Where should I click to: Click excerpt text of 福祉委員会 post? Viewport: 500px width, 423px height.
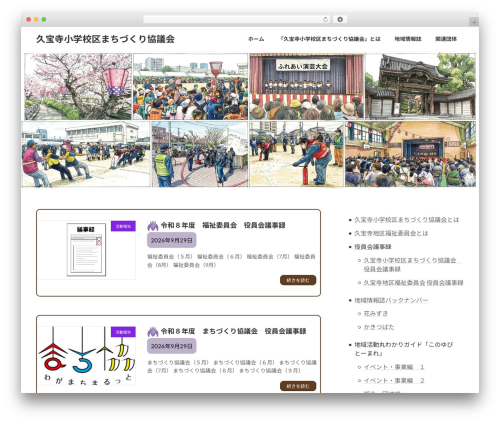[231, 261]
